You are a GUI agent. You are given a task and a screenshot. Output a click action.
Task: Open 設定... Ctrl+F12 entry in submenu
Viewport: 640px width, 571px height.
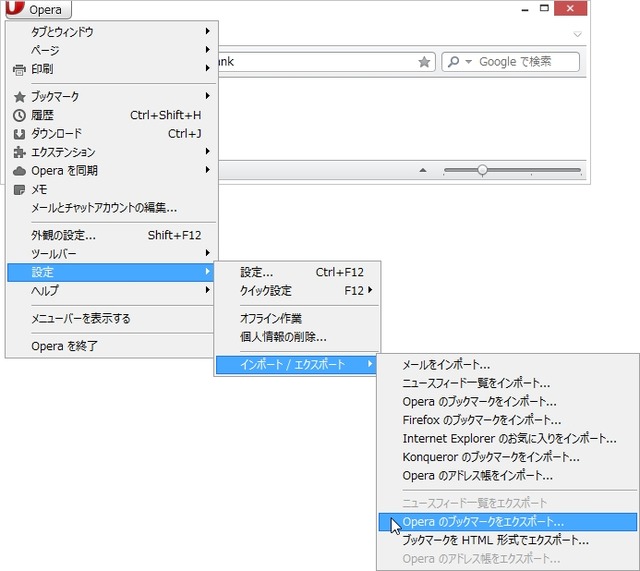pyautogui.click(x=298, y=272)
